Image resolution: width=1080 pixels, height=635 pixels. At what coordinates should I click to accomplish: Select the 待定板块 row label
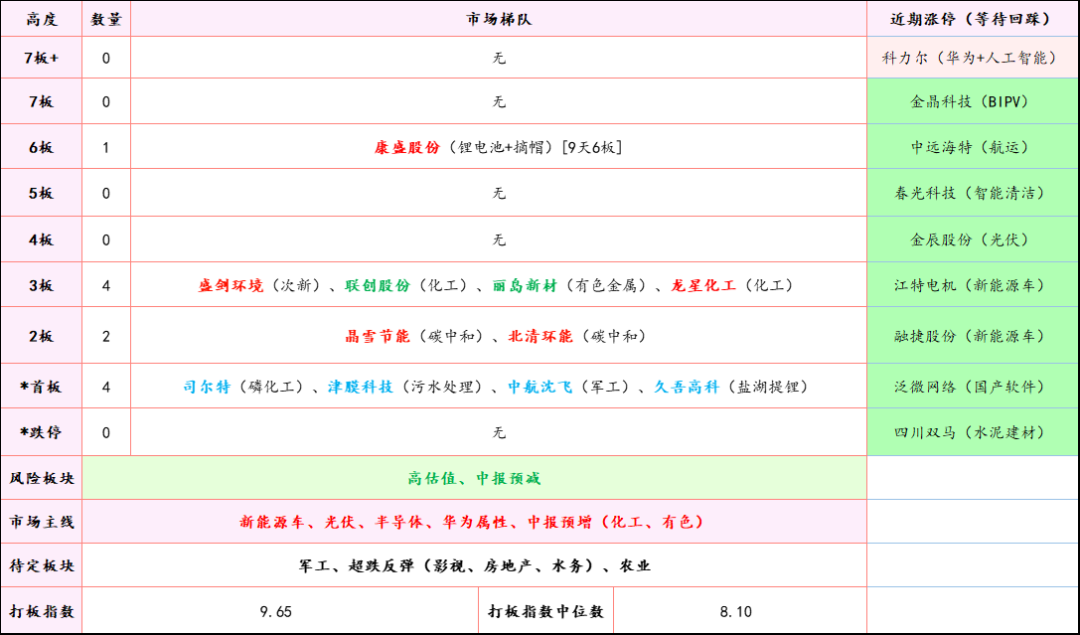click(41, 566)
